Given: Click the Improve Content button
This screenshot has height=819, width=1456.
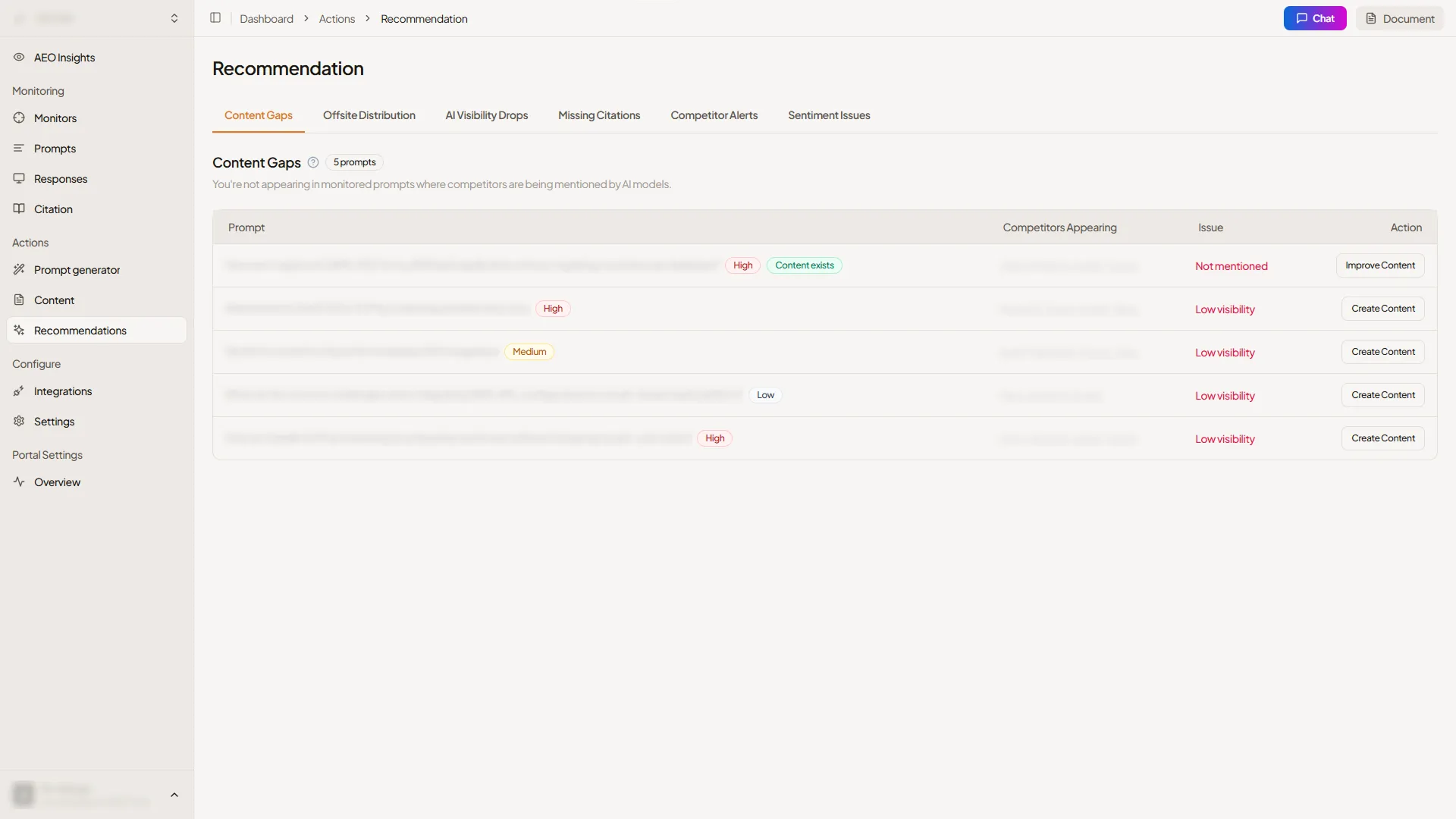Looking at the screenshot, I should [1380, 265].
